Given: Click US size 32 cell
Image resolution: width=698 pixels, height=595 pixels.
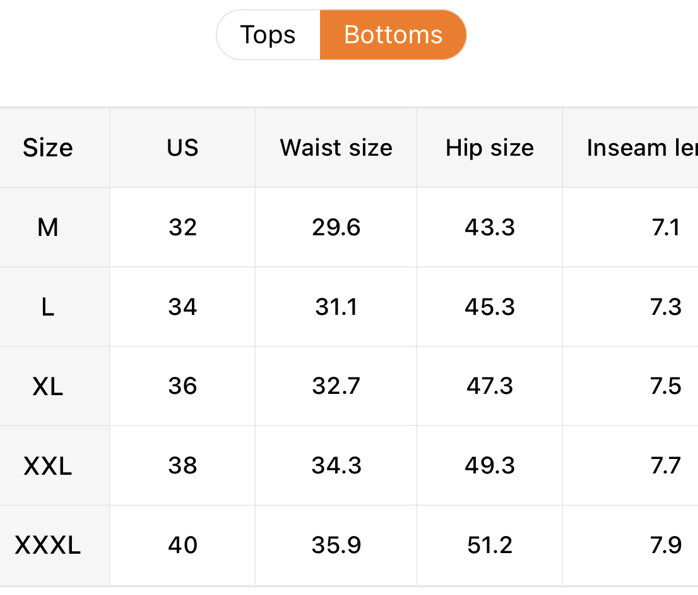Looking at the screenshot, I should (182, 227).
